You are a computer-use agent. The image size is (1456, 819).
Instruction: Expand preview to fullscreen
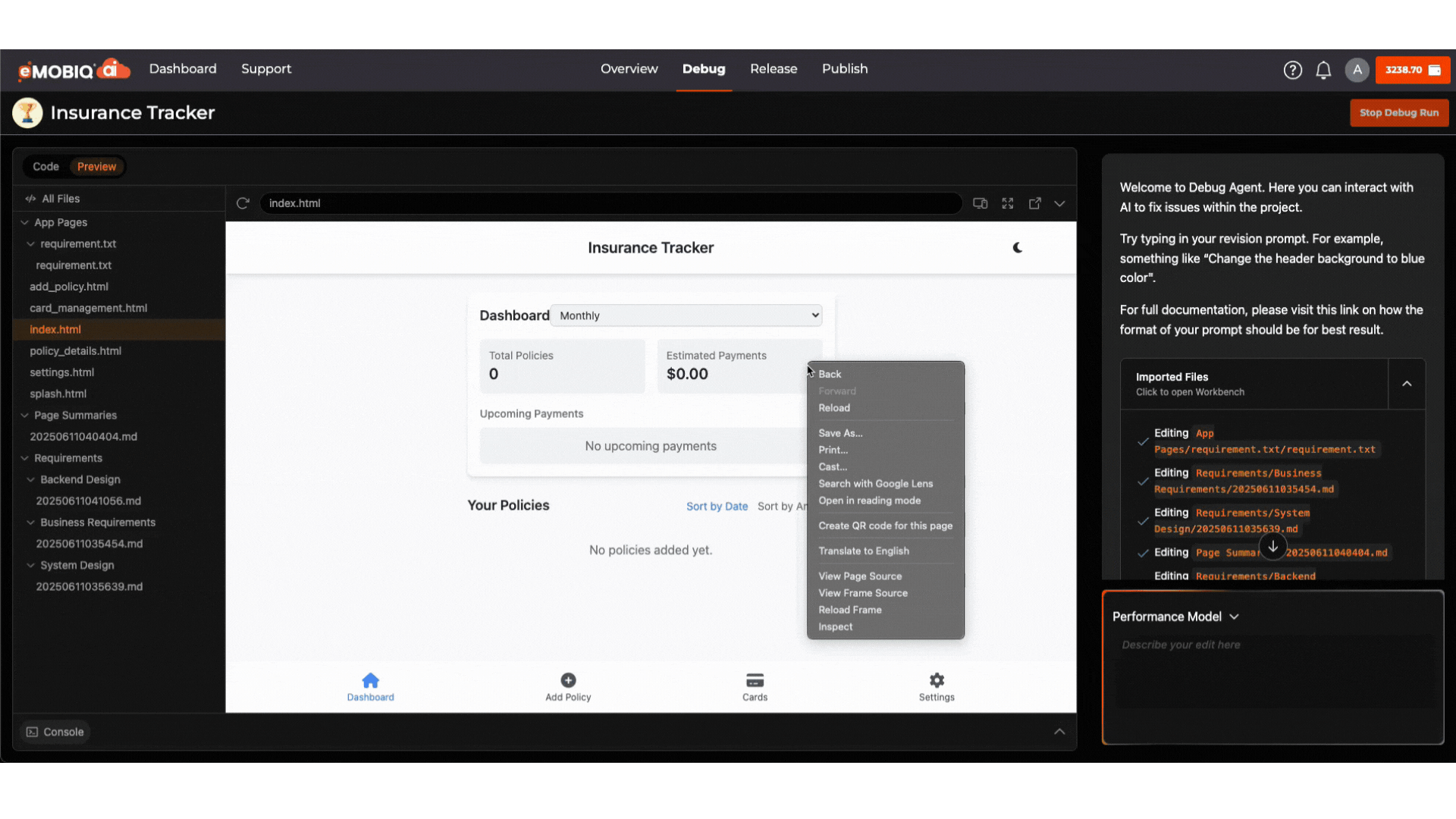coord(1007,203)
